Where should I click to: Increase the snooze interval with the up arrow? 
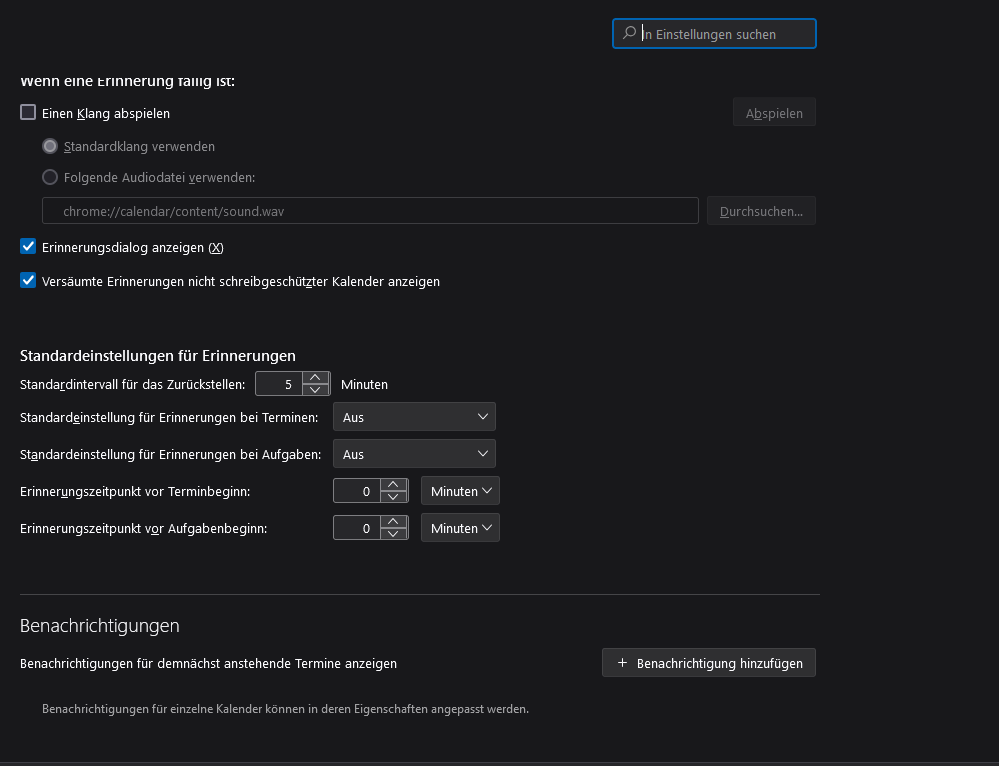316,378
